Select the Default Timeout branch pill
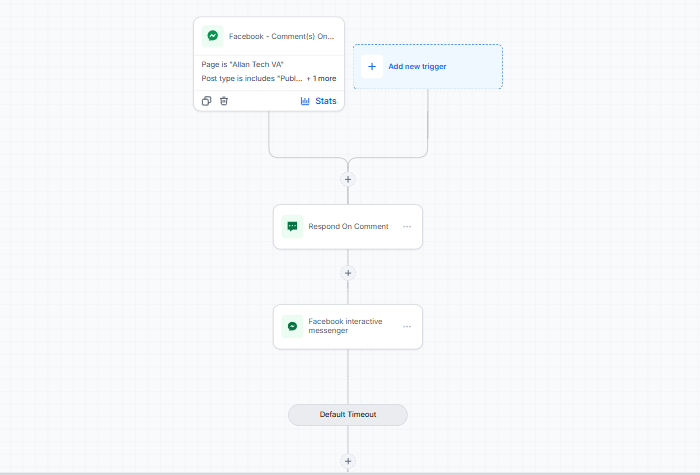Image resolution: width=700 pixels, height=475 pixels. pos(348,415)
